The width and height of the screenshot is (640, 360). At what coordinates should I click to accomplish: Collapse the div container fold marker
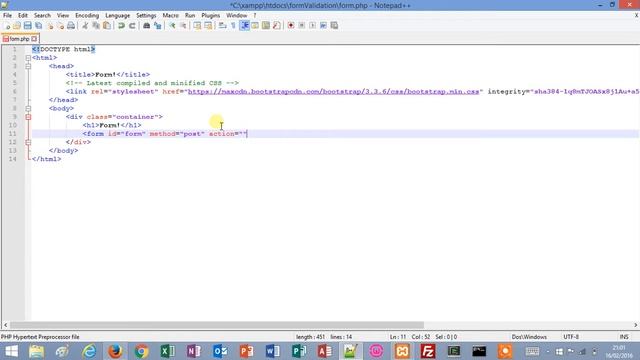[28, 117]
